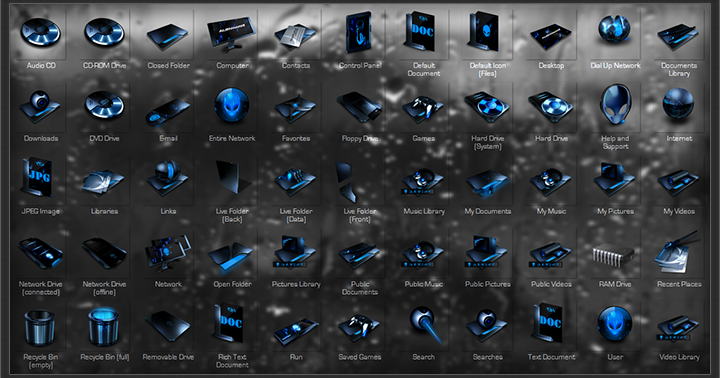Open the Music Library icon
This screenshot has width=720, height=378.
pos(422,181)
